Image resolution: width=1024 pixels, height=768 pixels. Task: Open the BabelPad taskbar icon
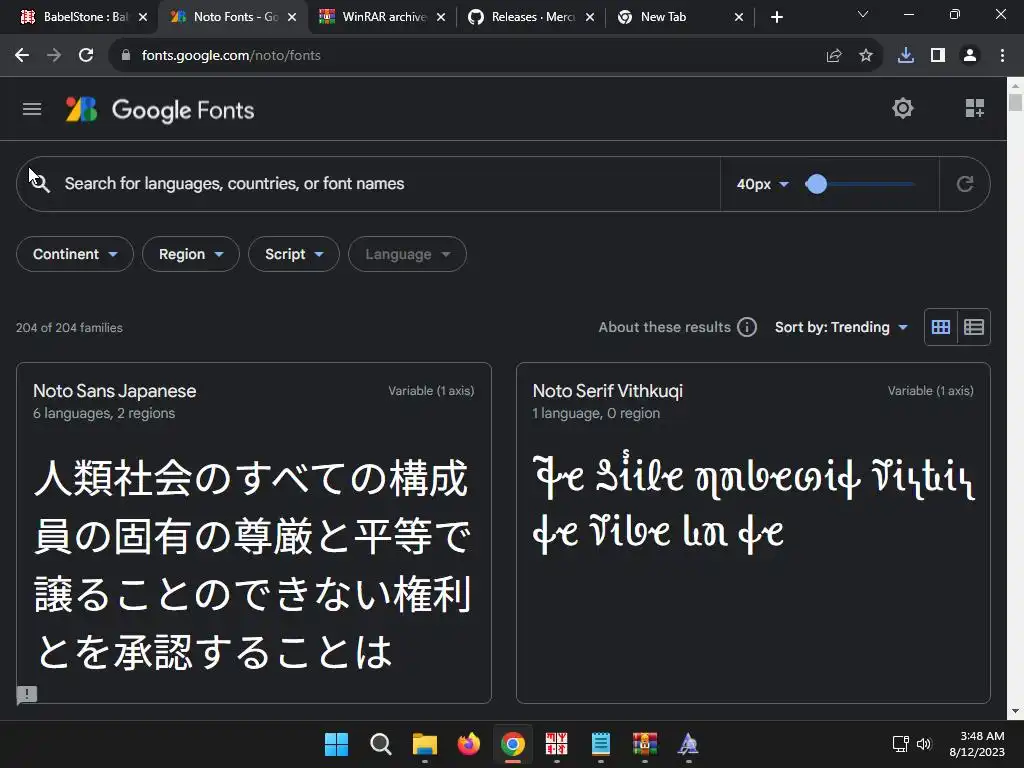(556, 744)
